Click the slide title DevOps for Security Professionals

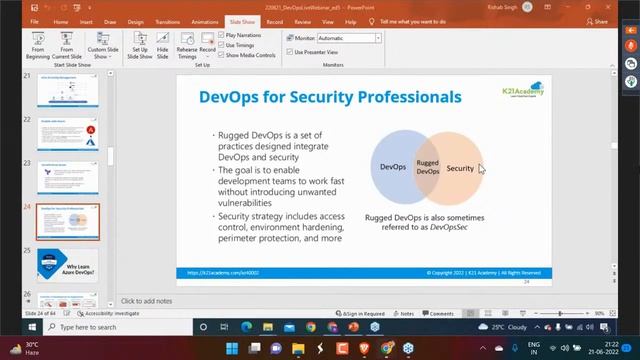(x=330, y=97)
